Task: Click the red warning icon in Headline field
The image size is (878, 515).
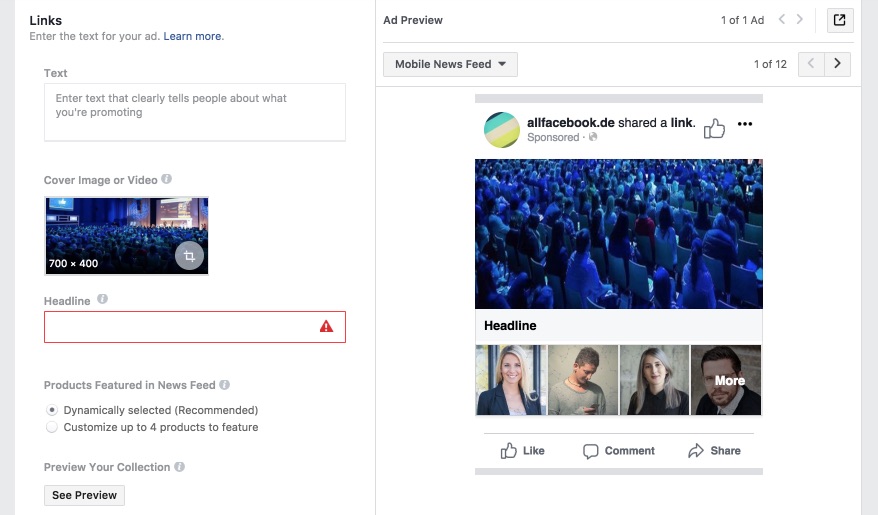Action: pyautogui.click(x=326, y=326)
